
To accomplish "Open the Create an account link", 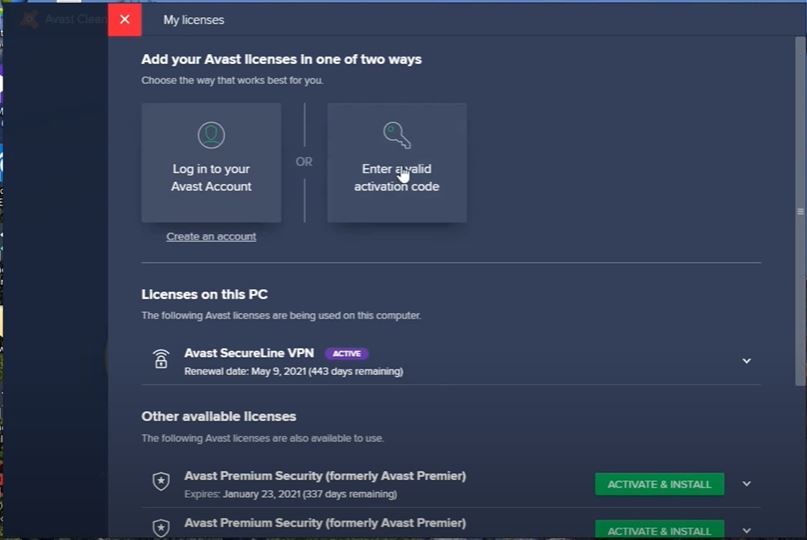I will (211, 236).
